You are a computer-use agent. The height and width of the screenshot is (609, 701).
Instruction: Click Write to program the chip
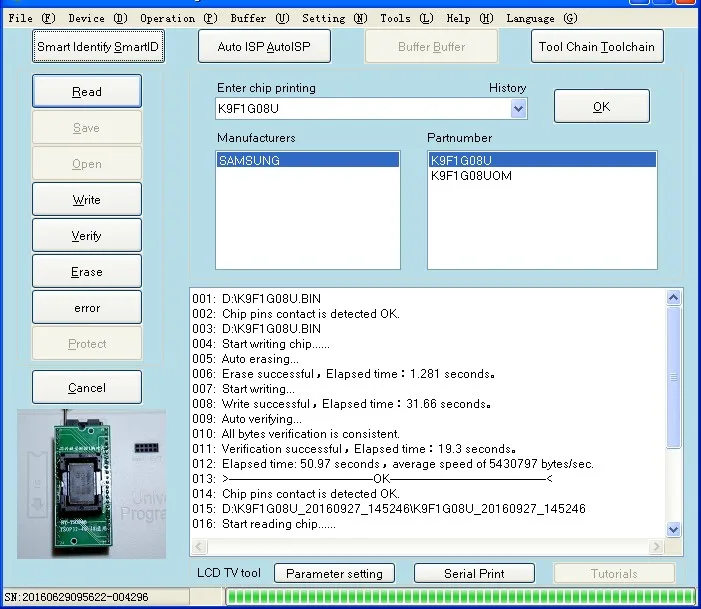[x=87, y=200]
